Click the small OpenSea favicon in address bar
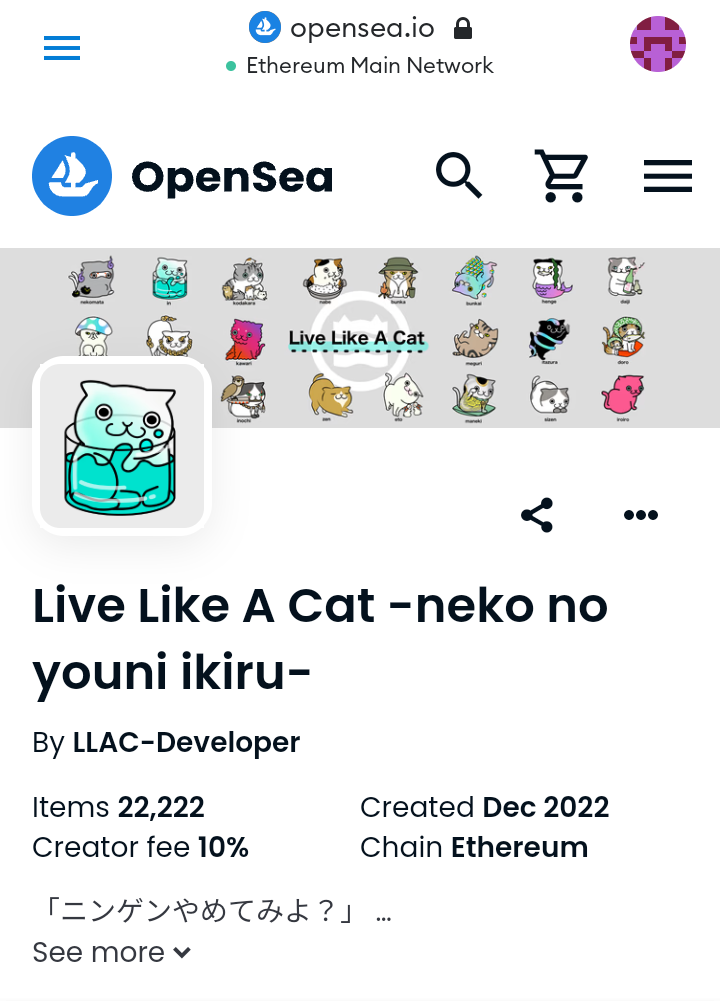The width and height of the screenshot is (720, 1001). click(x=265, y=27)
